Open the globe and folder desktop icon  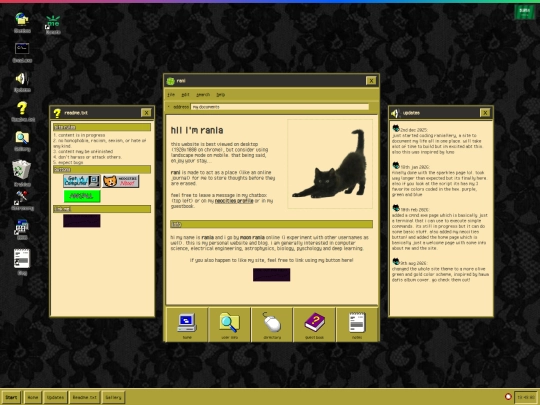[22, 20]
